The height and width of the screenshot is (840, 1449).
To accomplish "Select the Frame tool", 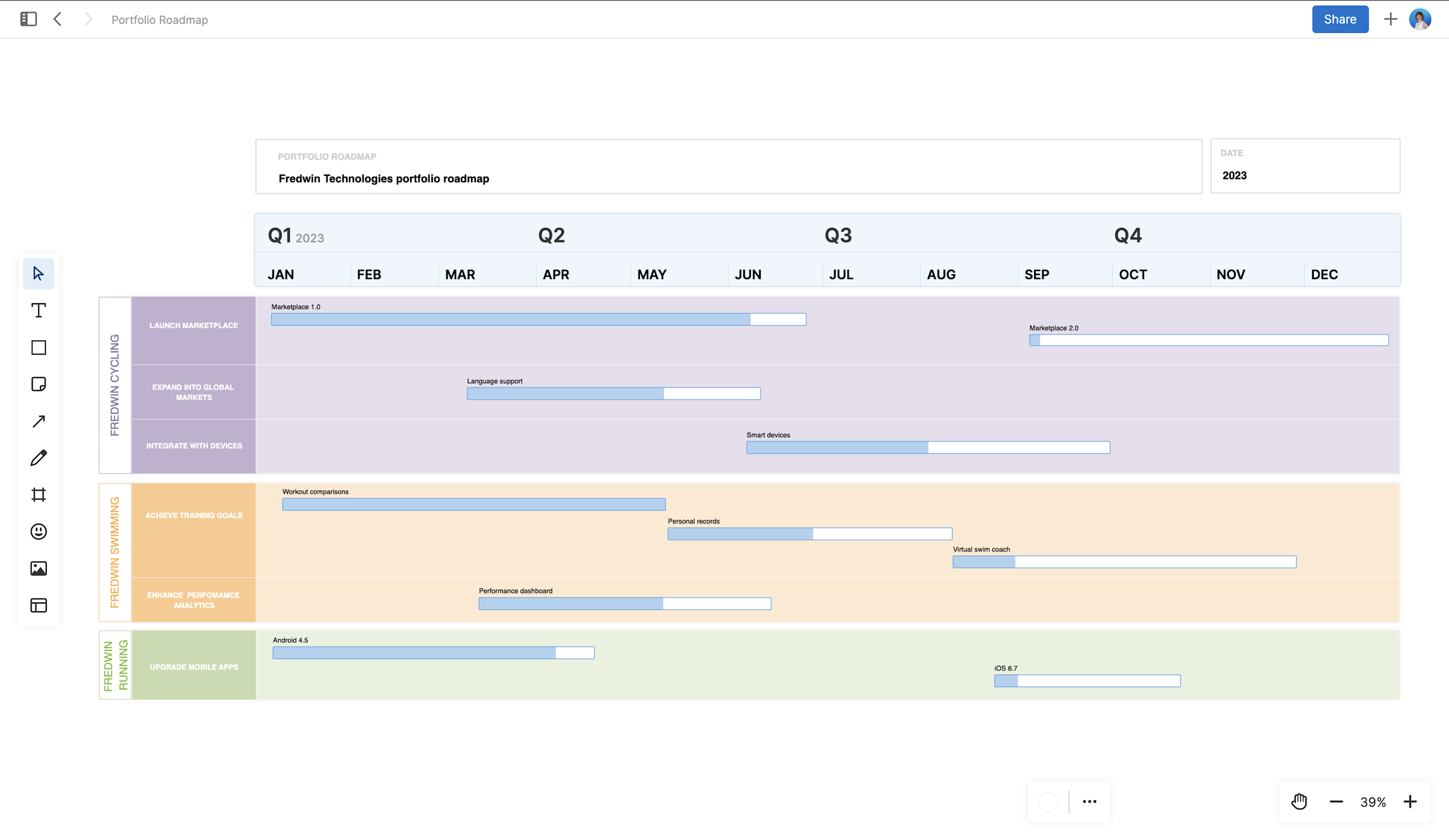I will [x=38, y=494].
